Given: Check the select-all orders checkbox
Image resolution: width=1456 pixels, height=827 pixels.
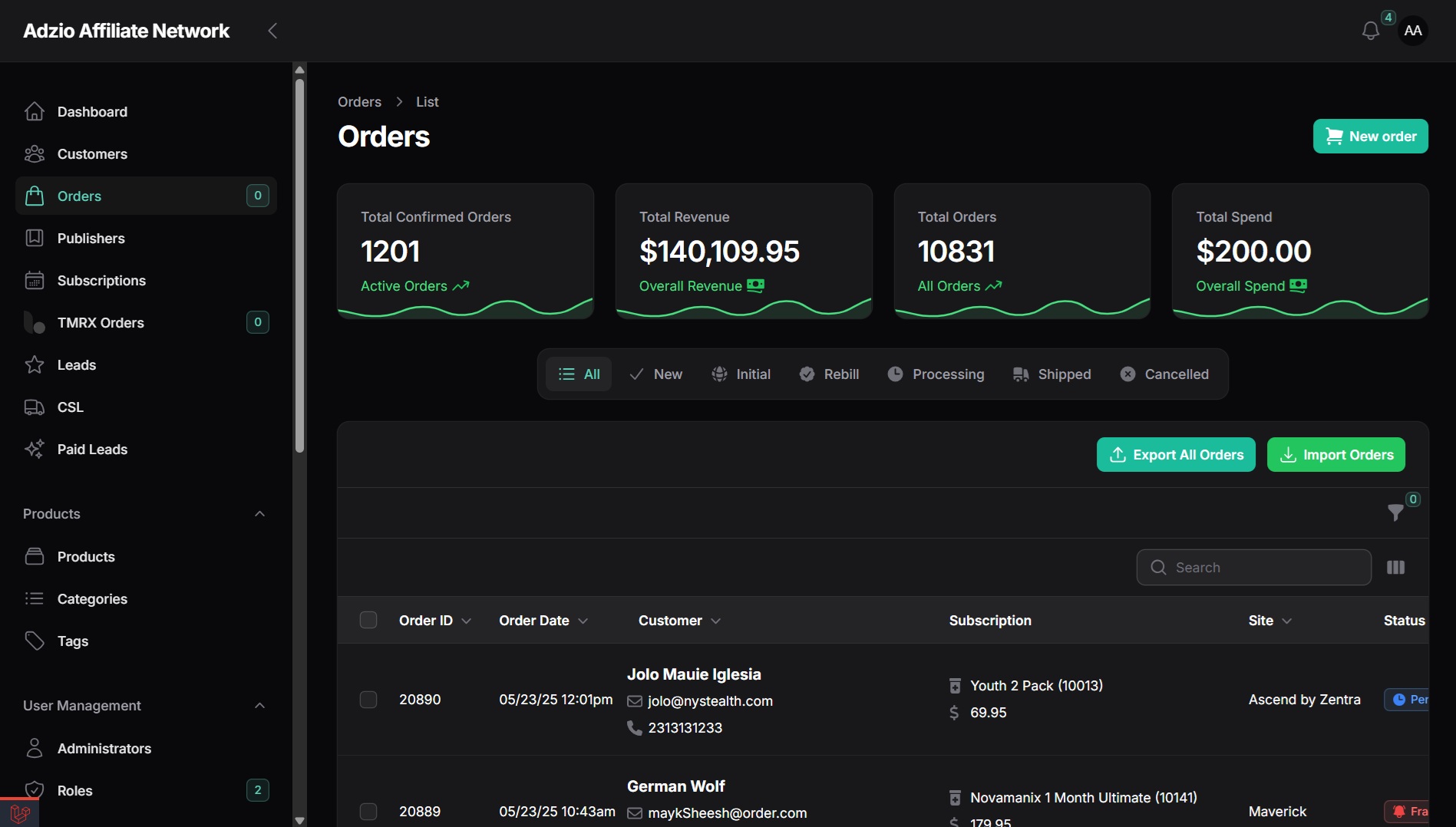Looking at the screenshot, I should 368,620.
